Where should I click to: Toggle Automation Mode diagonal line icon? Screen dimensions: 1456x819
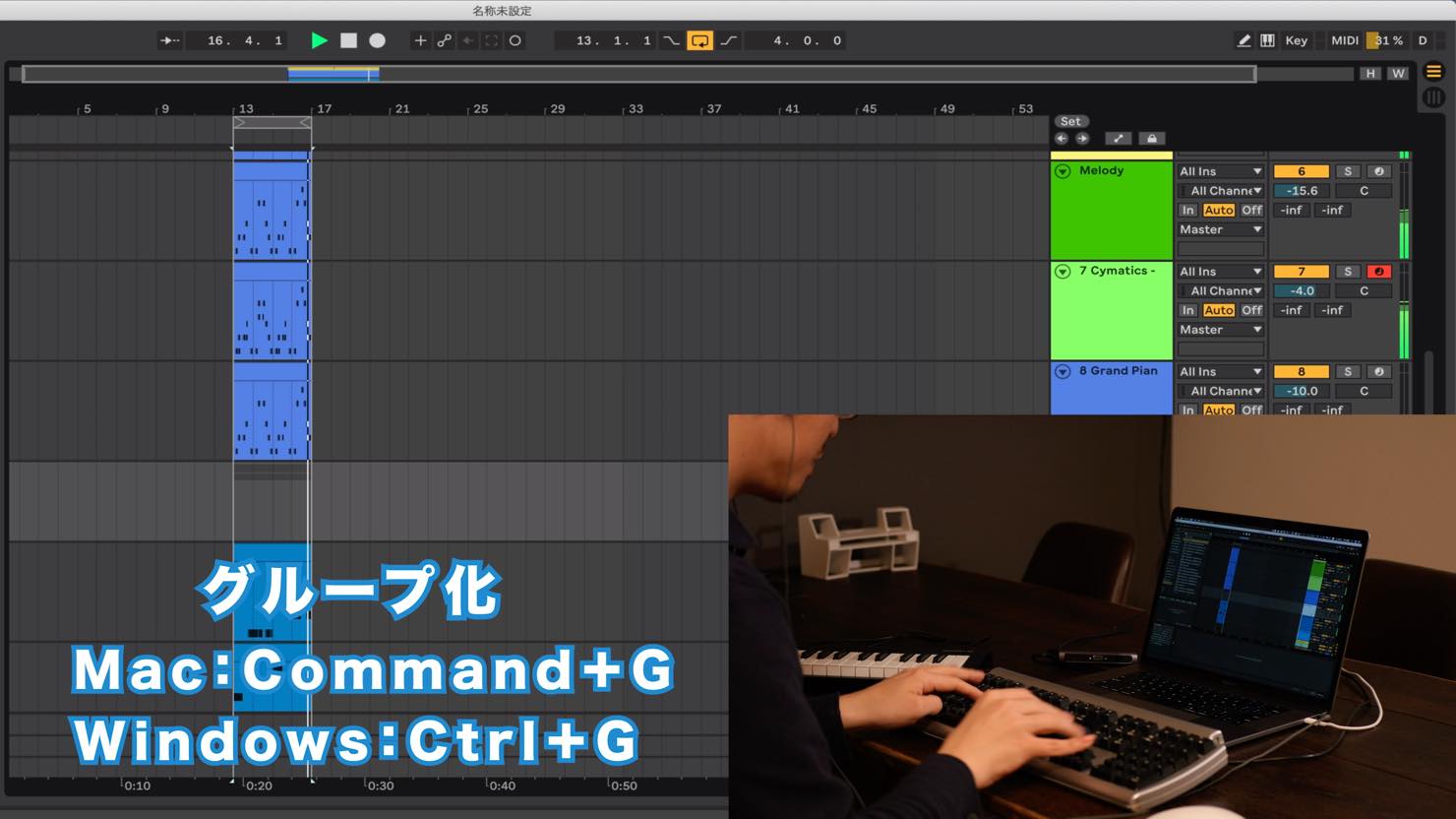coord(1119,138)
